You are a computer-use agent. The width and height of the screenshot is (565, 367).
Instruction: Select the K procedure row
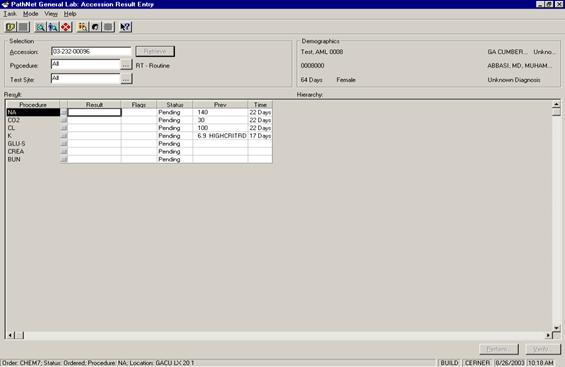(x=33, y=136)
